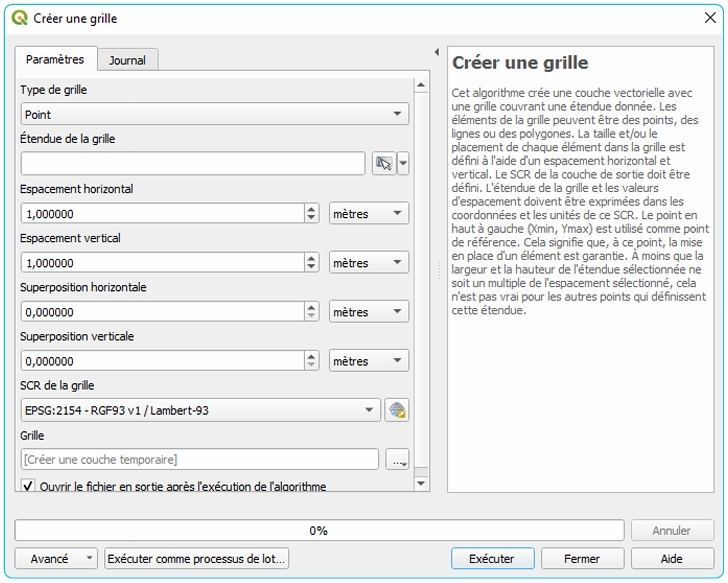Image resolution: width=728 pixels, height=583 pixels.
Task: Open the extent options dropdown arrow
Action: 403,164
